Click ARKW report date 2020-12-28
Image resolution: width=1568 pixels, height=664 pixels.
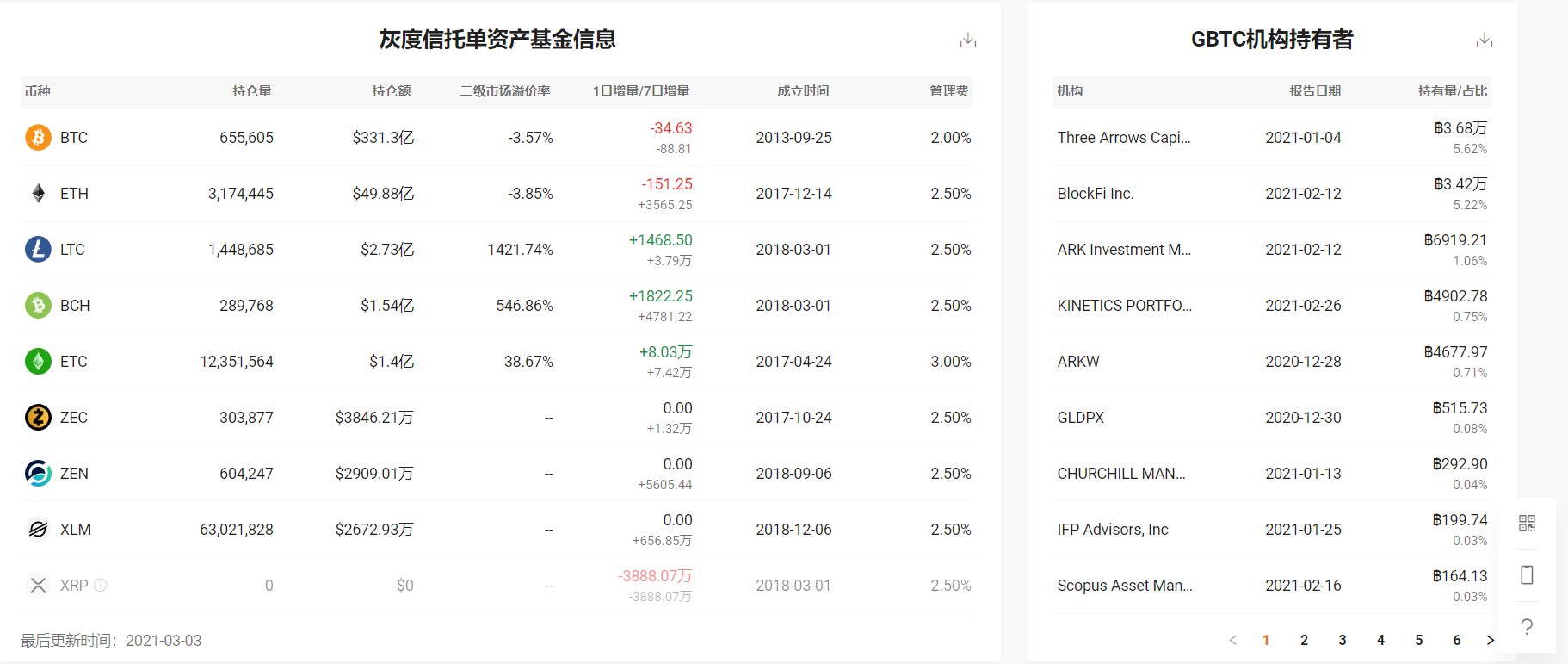(1303, 362)
